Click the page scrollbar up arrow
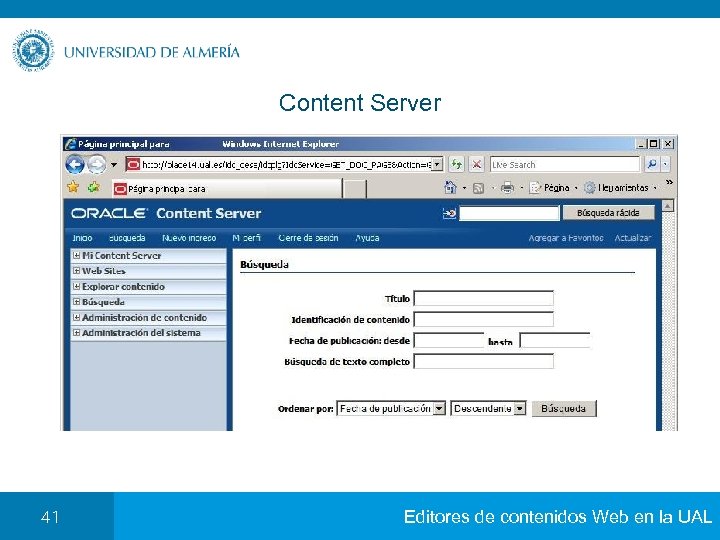The height and width of the screenshot is (540, 720). (x=668, y=205)
